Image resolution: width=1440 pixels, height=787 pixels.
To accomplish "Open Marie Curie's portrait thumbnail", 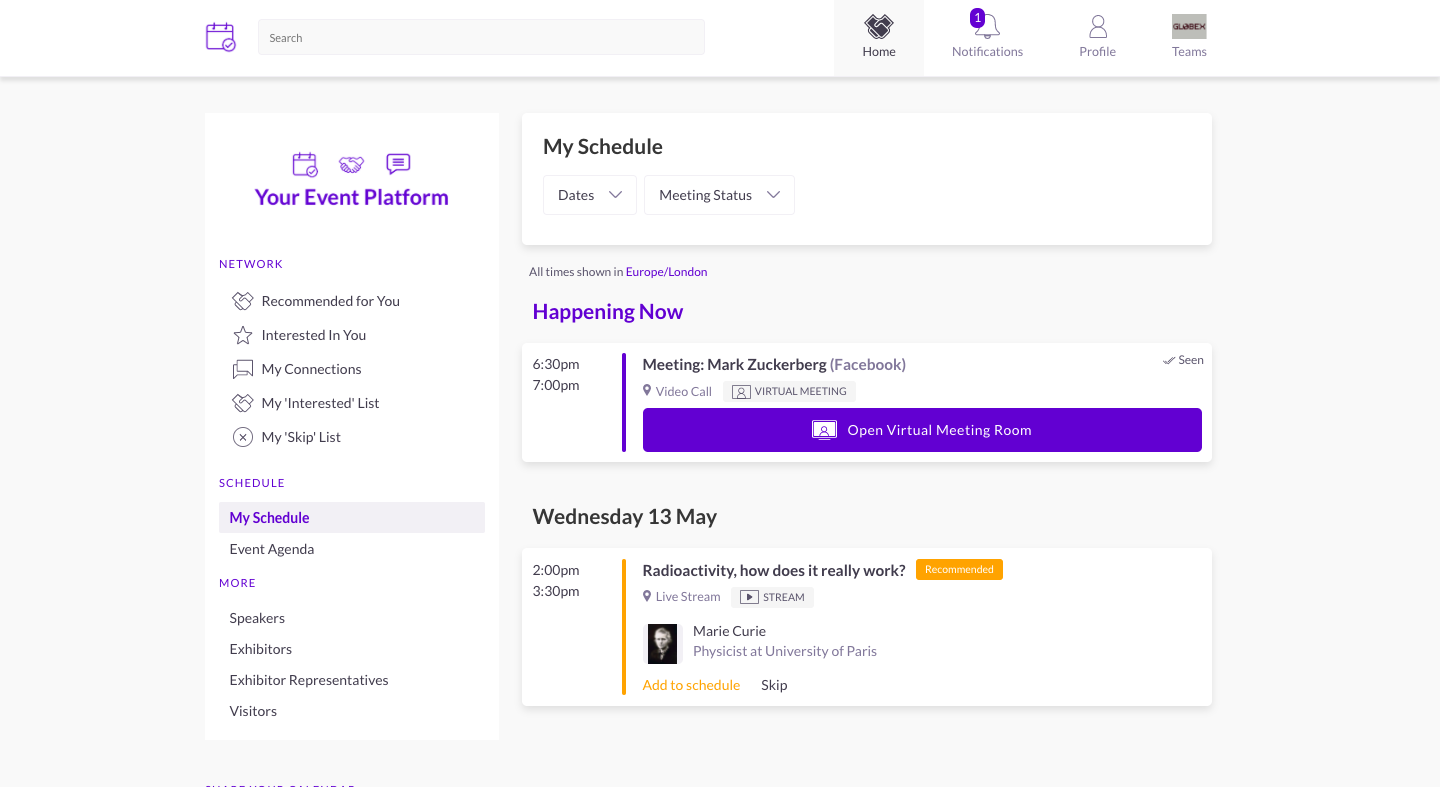I will click(x=662, y=643).
